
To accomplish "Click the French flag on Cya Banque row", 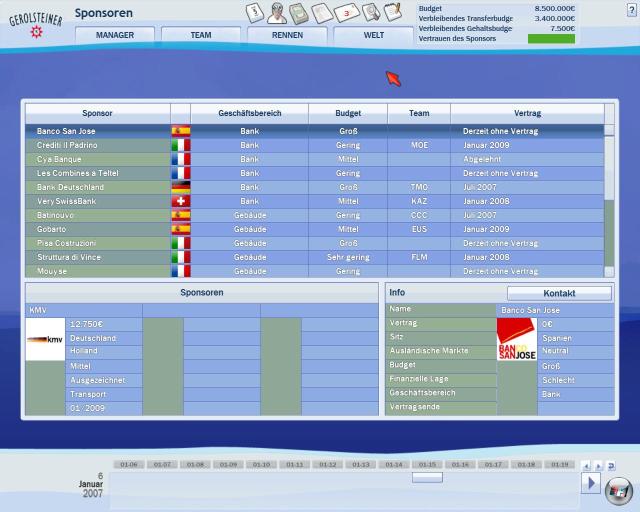I will [181, 159].
